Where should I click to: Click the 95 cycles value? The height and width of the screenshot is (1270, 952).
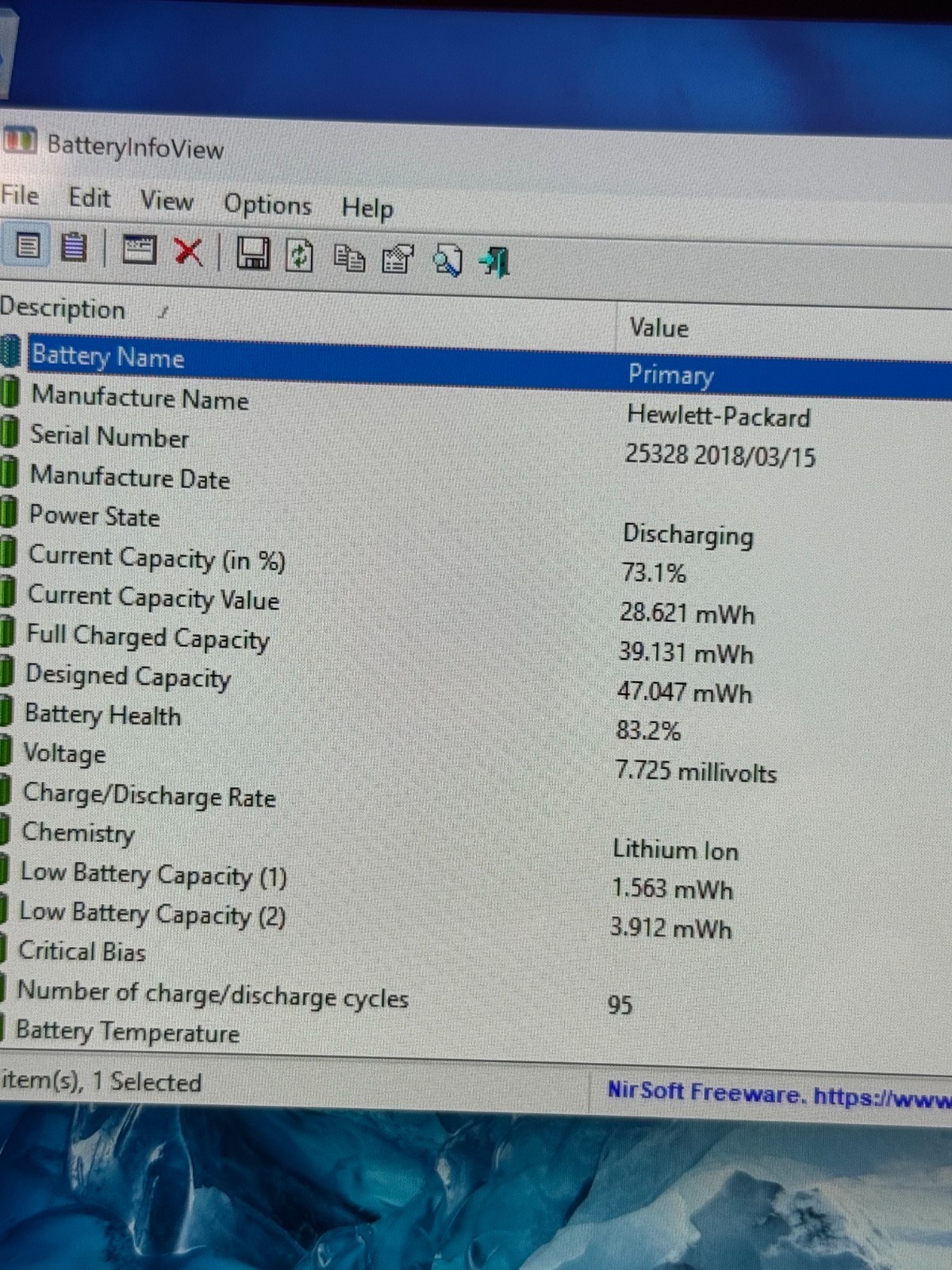(620, 1005)
